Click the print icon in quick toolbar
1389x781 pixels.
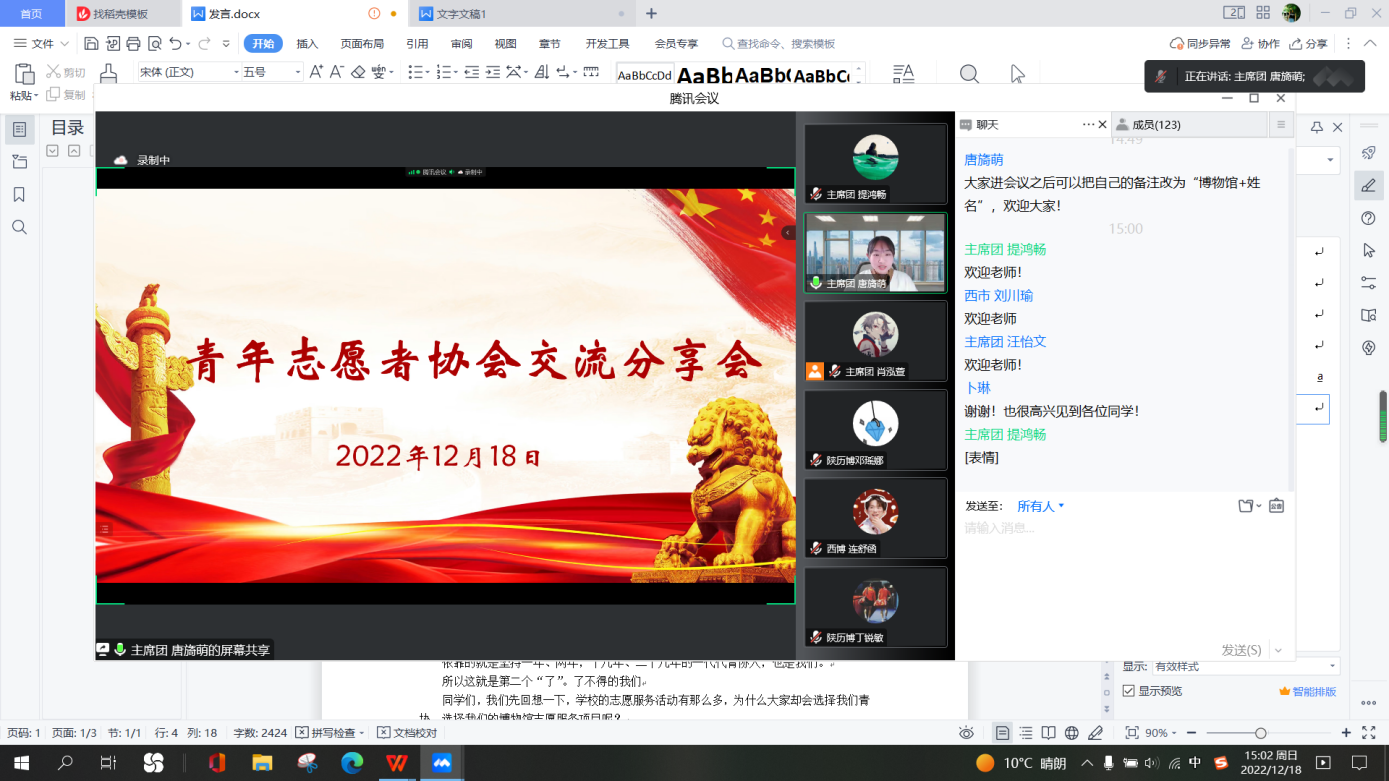click(133, 44)
